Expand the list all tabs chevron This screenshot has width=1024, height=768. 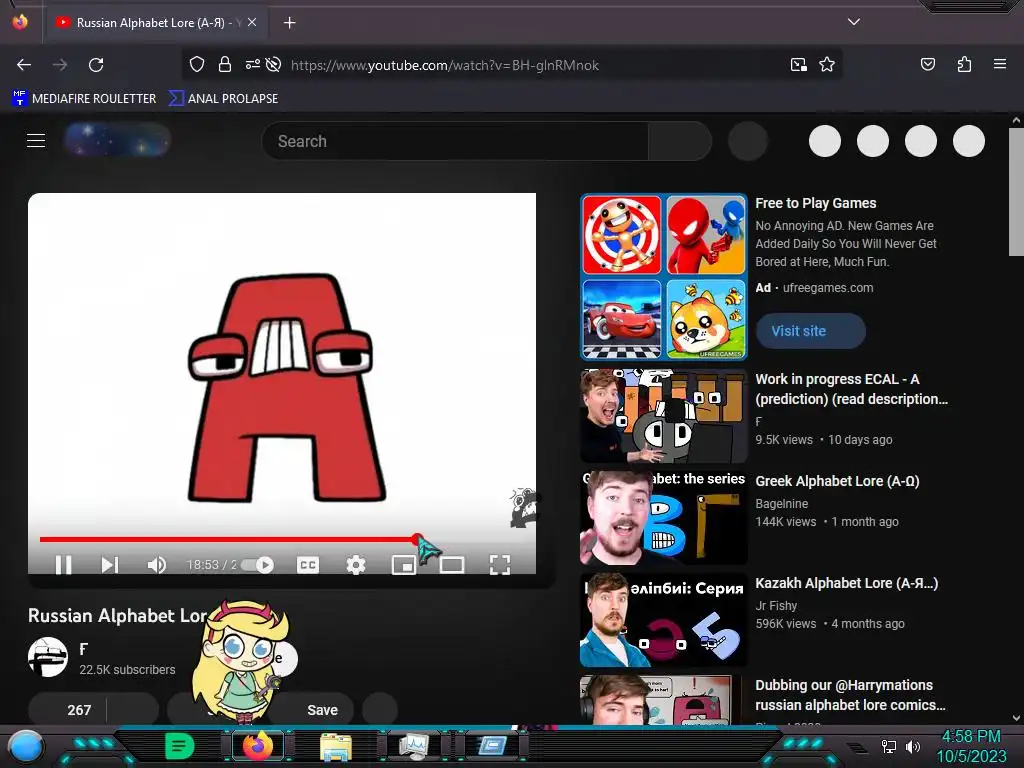(854, 22)
